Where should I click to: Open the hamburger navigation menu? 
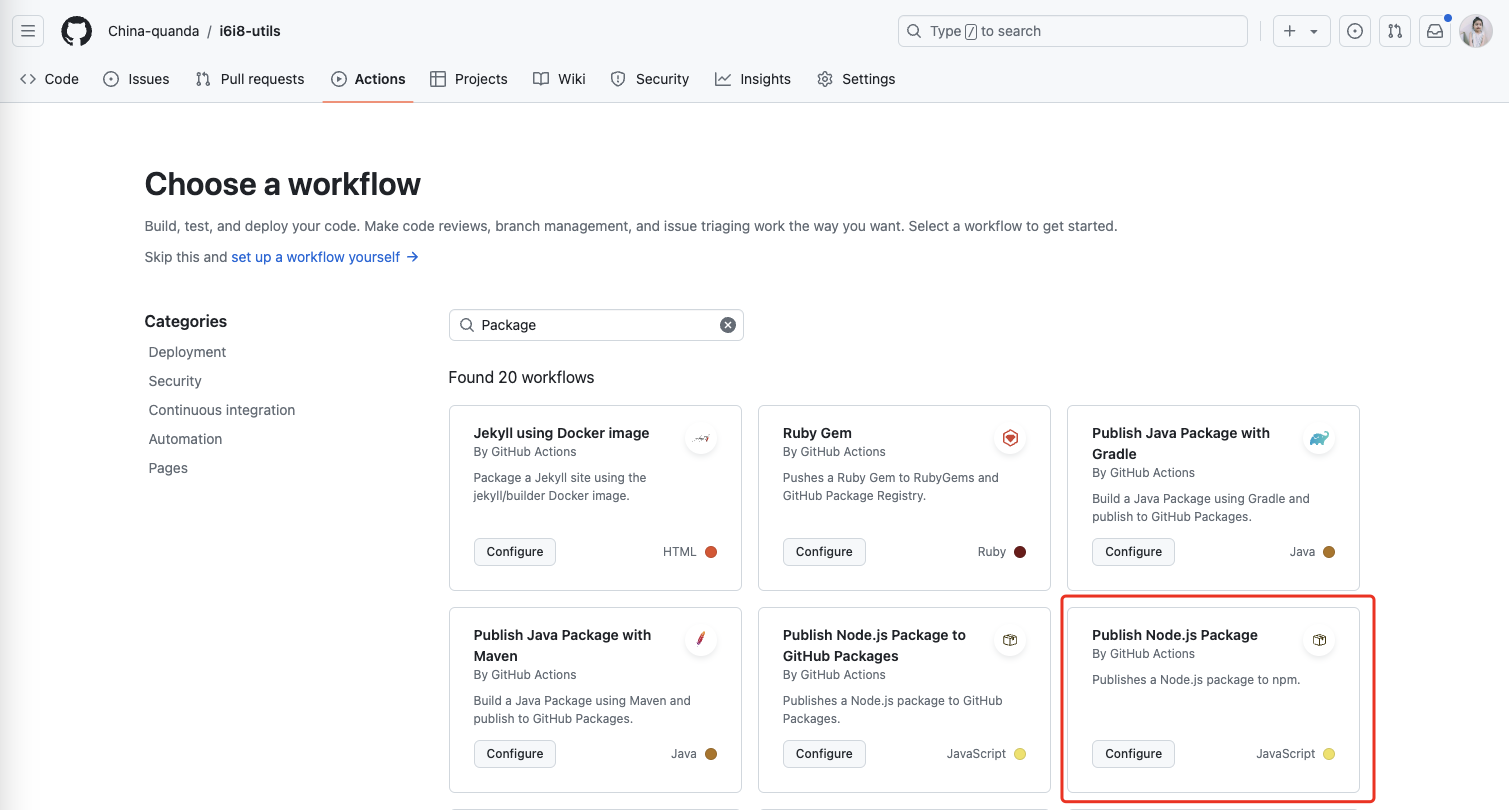pyautogui.click(x=28, y=31)
